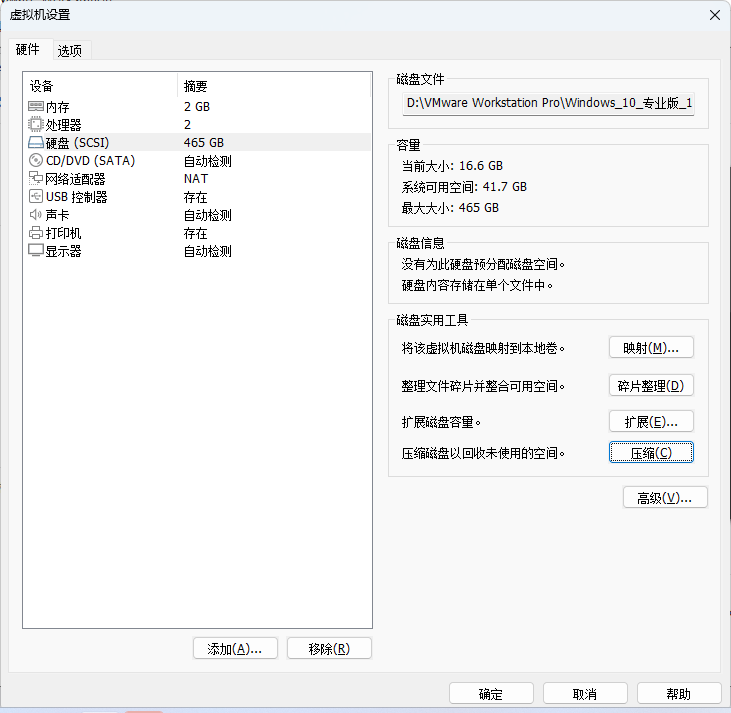Click the display (显示器) monitor icon

click(36, 251)
